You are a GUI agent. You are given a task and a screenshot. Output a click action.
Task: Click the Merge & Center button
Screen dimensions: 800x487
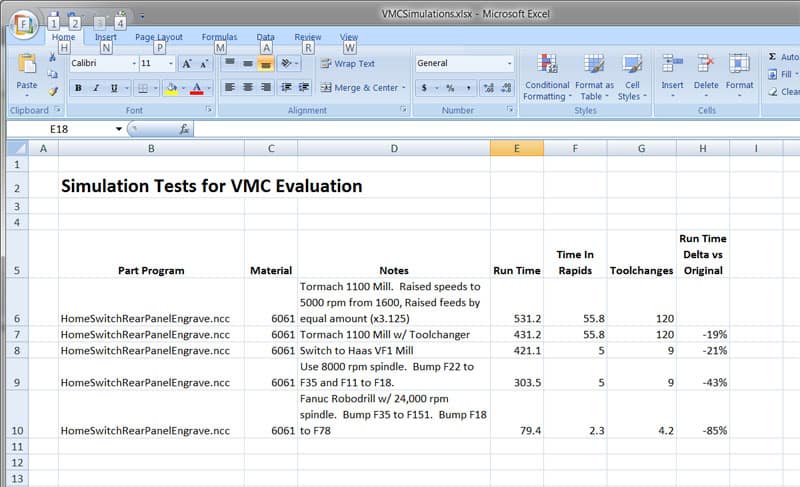pos(359,88)
